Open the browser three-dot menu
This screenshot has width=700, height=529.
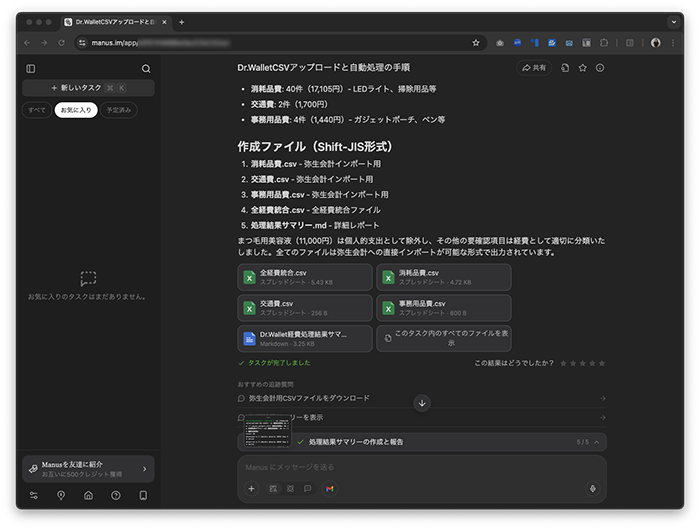click(673, 43)
